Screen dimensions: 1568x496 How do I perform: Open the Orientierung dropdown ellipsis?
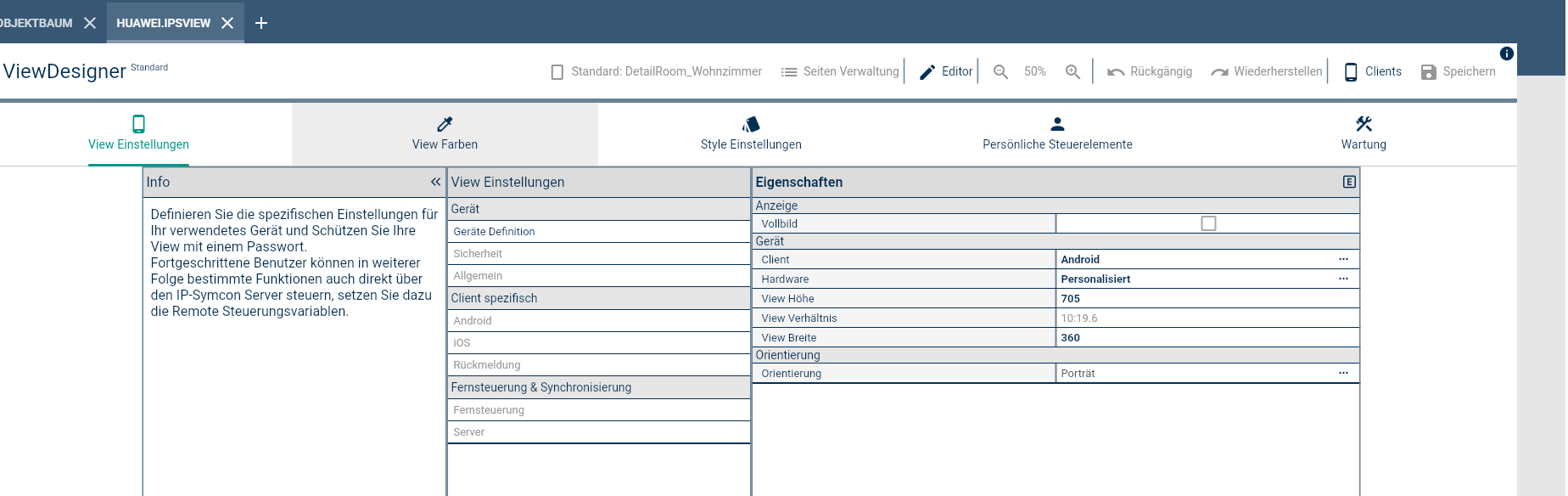coord(1343,373)
